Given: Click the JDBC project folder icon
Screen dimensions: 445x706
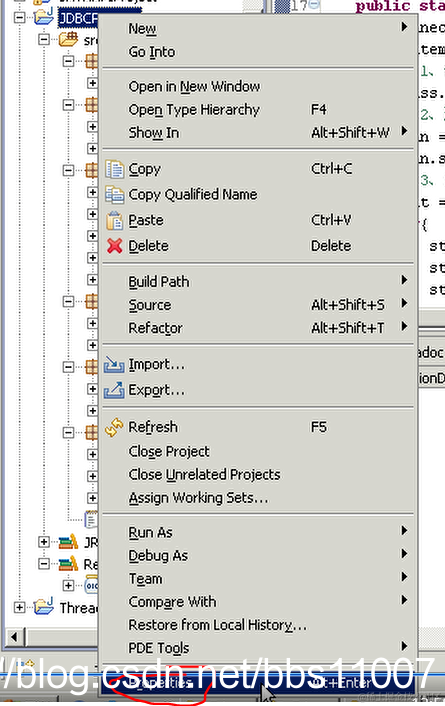Looking at the screenshot, I should point(44,17).
